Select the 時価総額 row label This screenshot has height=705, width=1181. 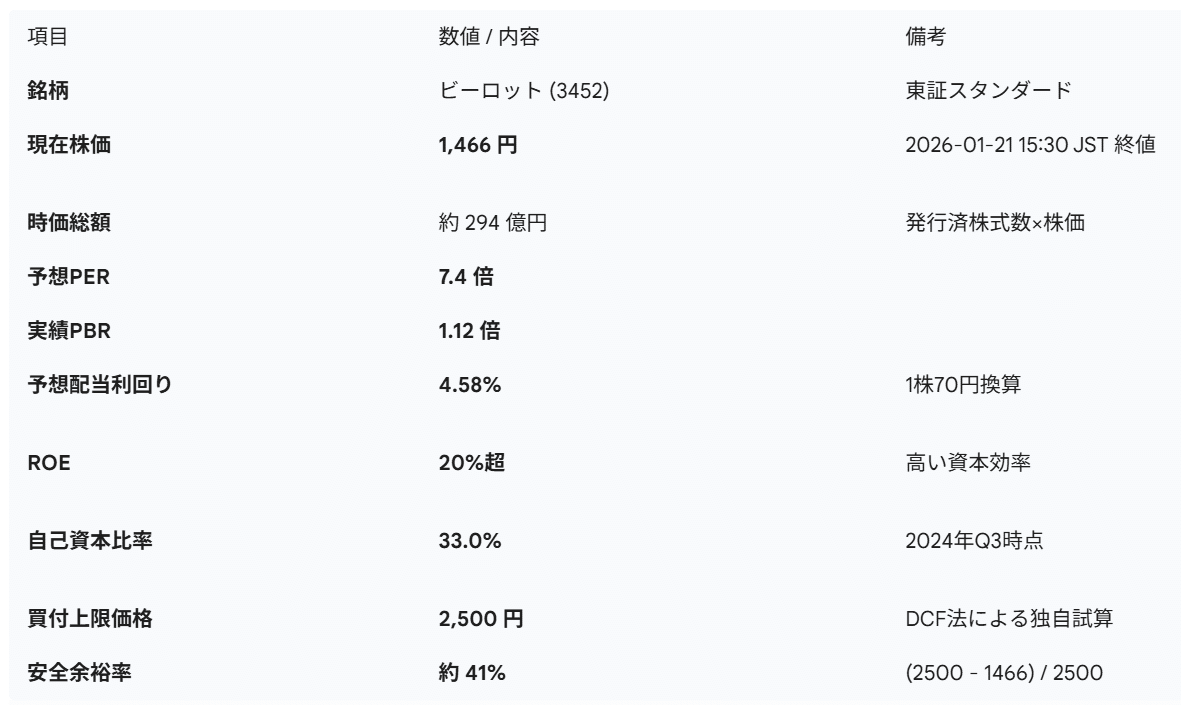pos(68,223)
